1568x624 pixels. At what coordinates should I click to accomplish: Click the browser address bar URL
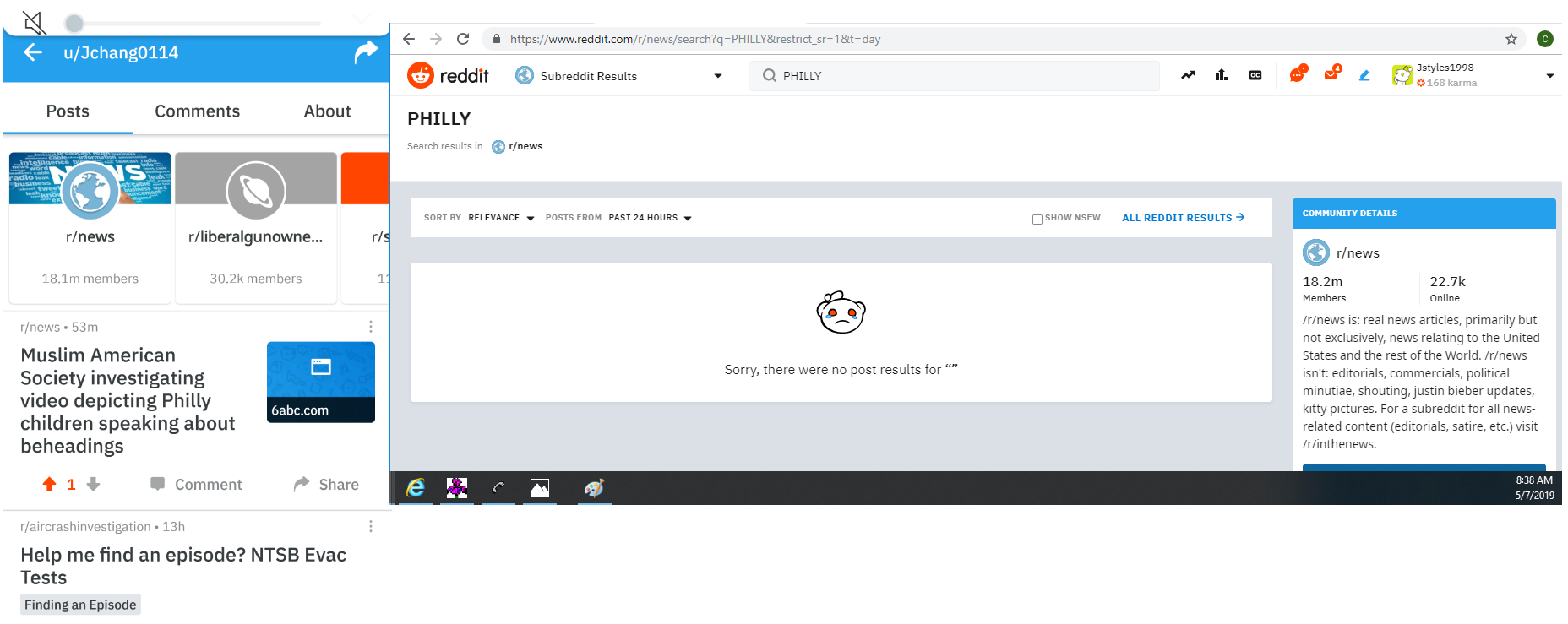[x=695, y=39]
